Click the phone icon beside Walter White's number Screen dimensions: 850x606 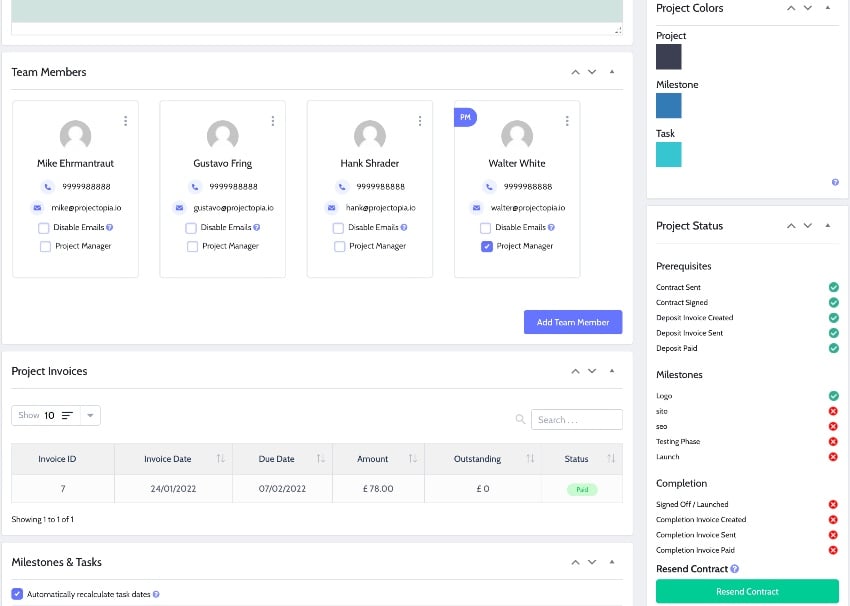pyautogui.click(x=489, y=186)
